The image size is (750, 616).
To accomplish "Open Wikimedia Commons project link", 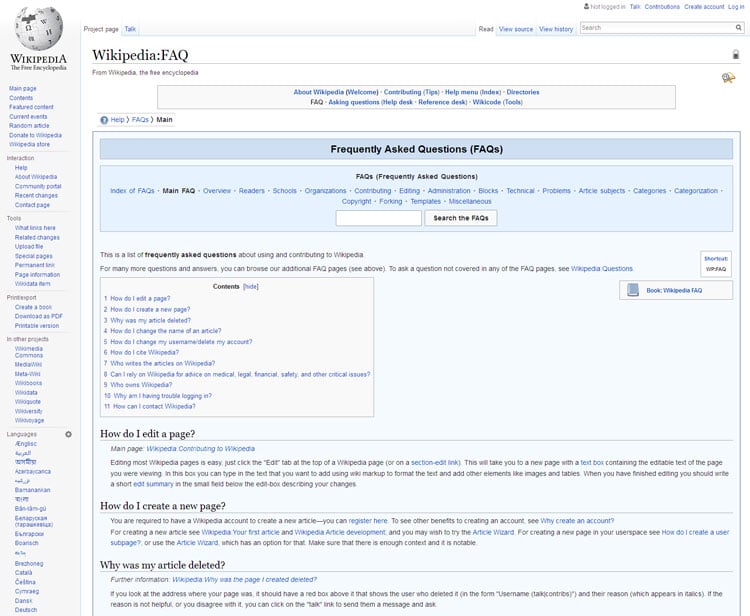I will tap(29, 352).
